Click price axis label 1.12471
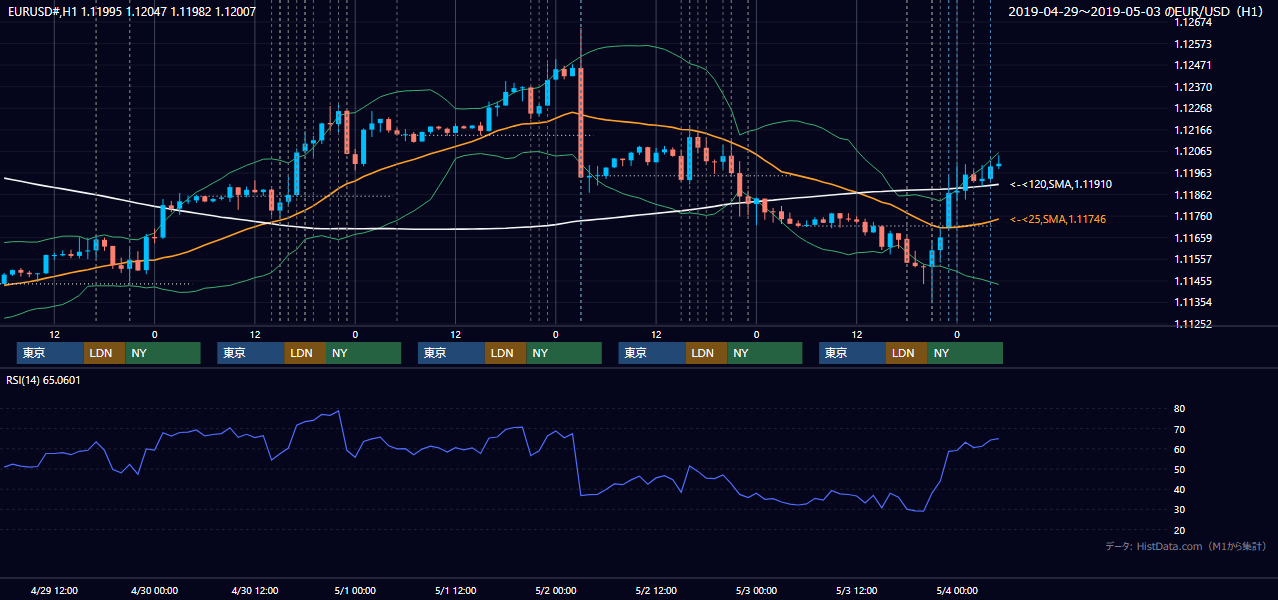1278x600 pixels. click(x=1193, y=65)
